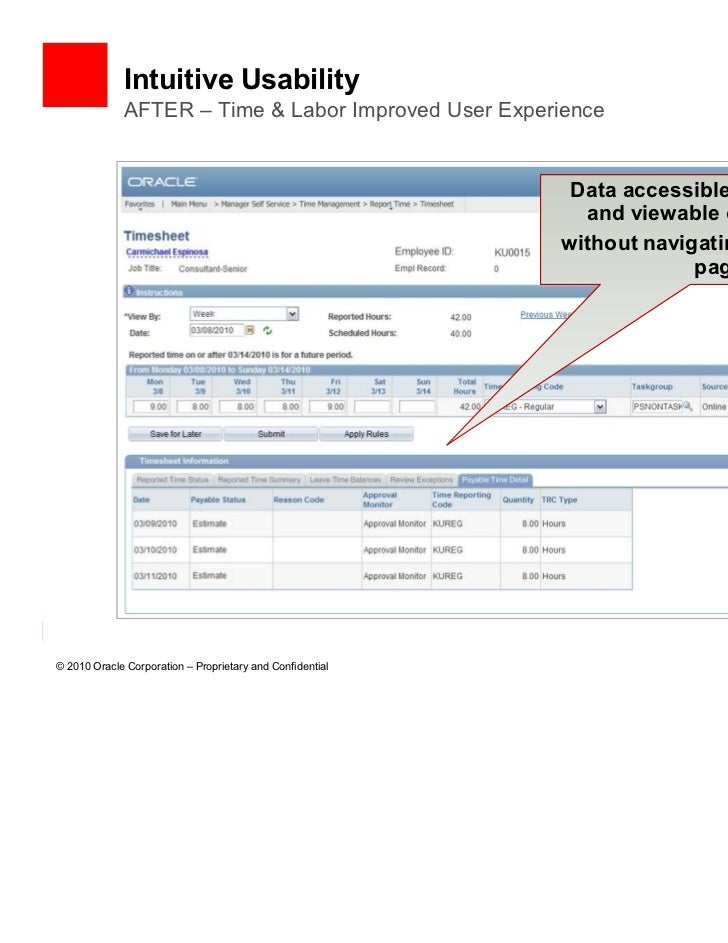
Task: Click Approval Monitor in 03/11/2010 row
Action: [395, 576]
